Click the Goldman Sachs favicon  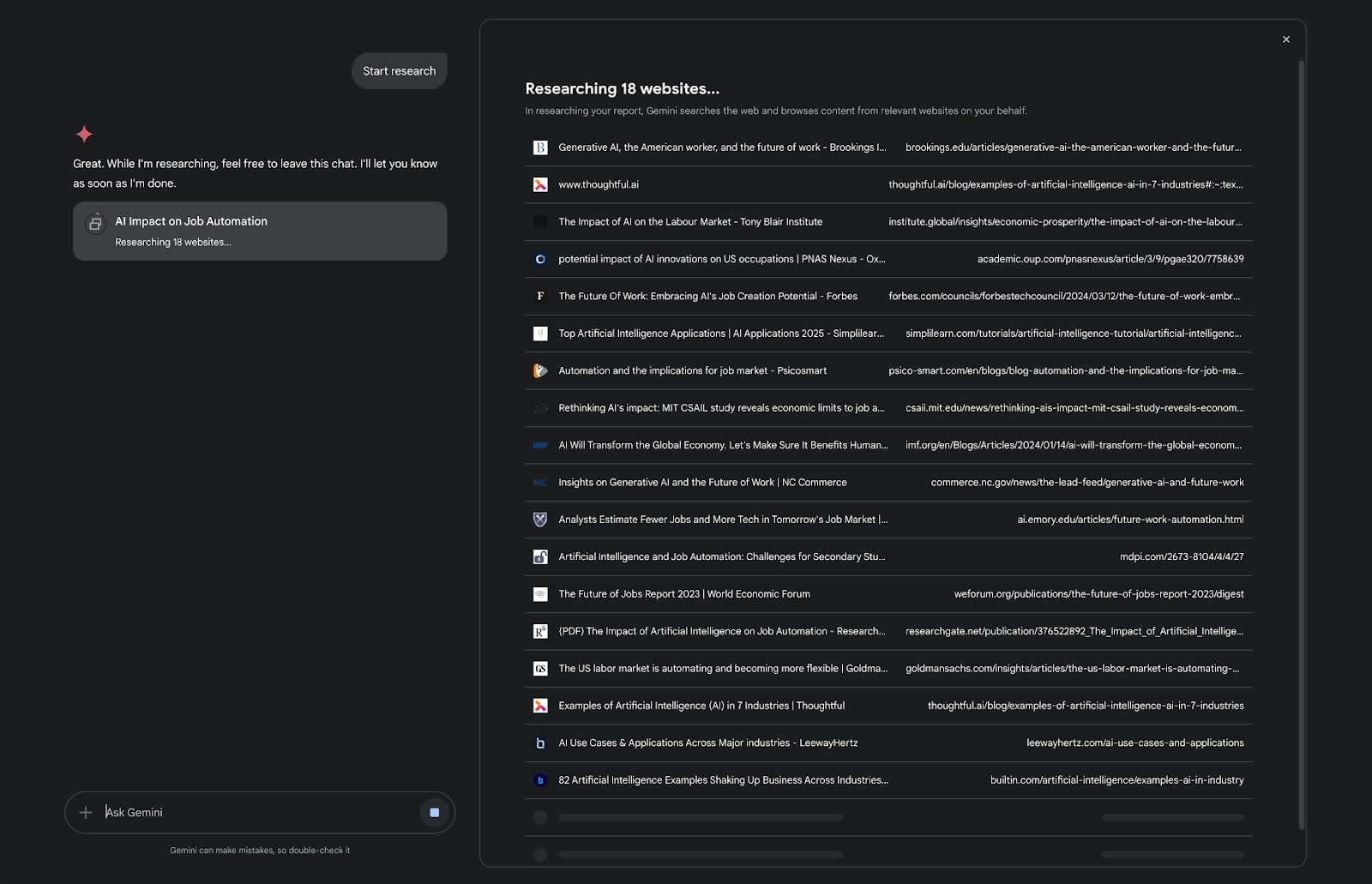[x=540, y=669]
